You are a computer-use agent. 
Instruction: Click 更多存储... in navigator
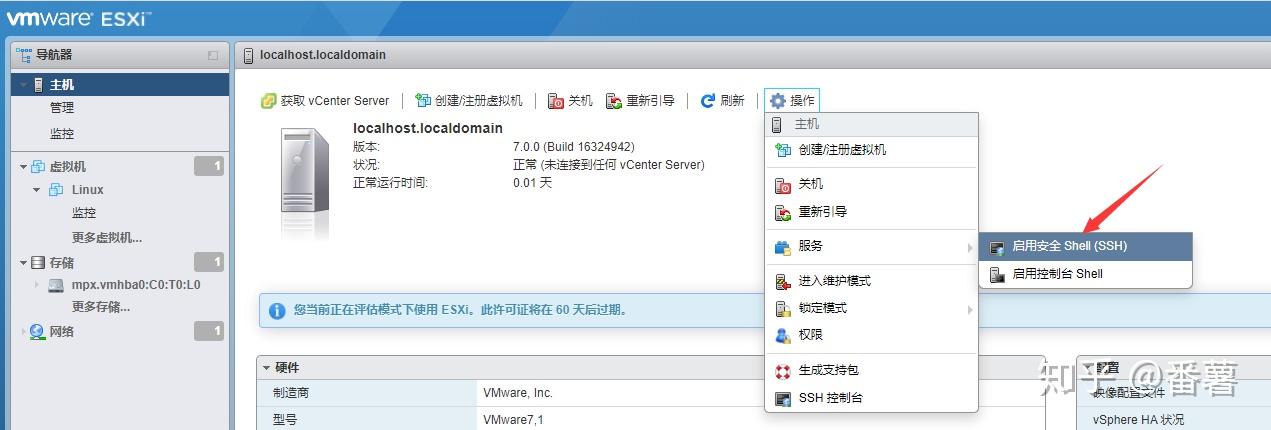pyautogui.click(x=101, y=307)
